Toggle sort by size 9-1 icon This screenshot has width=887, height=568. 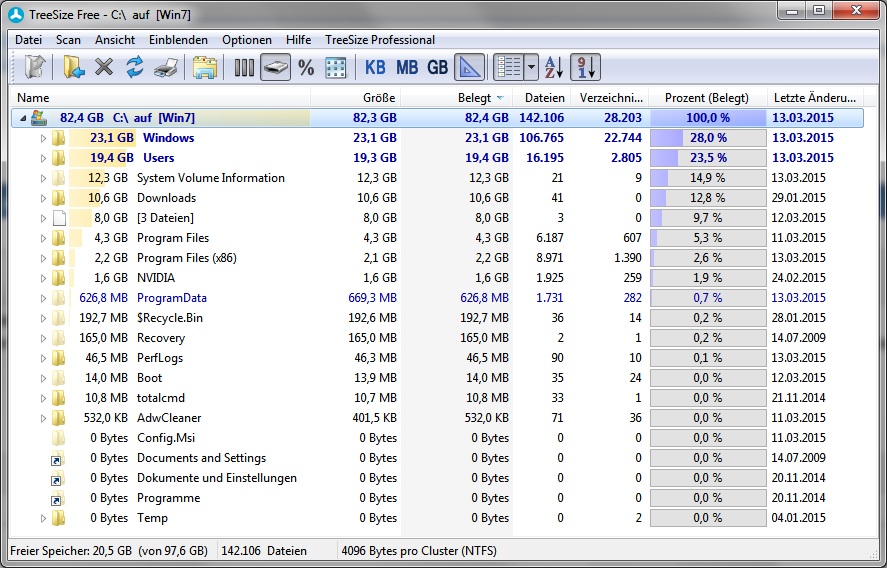585,67
